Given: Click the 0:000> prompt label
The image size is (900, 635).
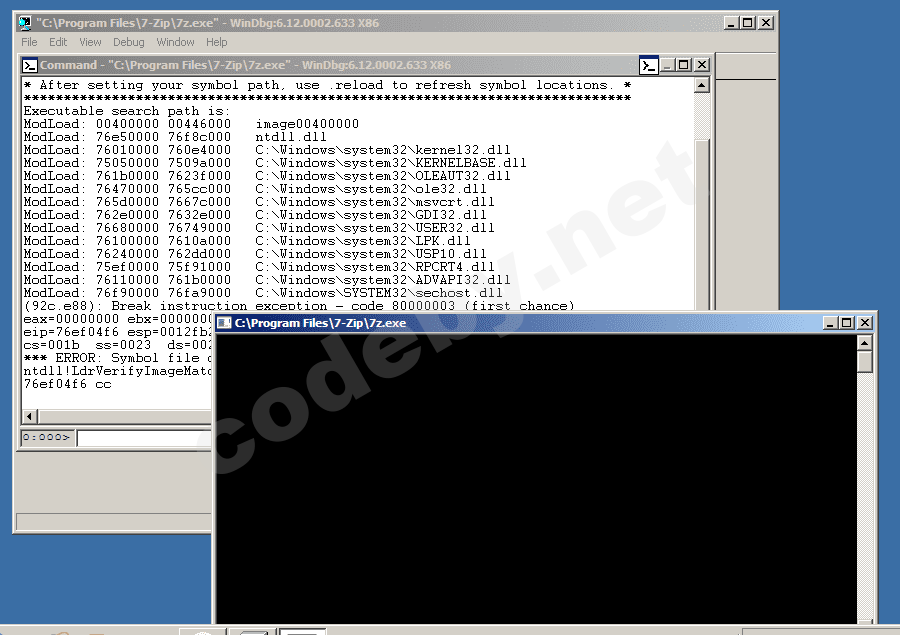Looking at the screenshot, I should [x=47, y=437].
